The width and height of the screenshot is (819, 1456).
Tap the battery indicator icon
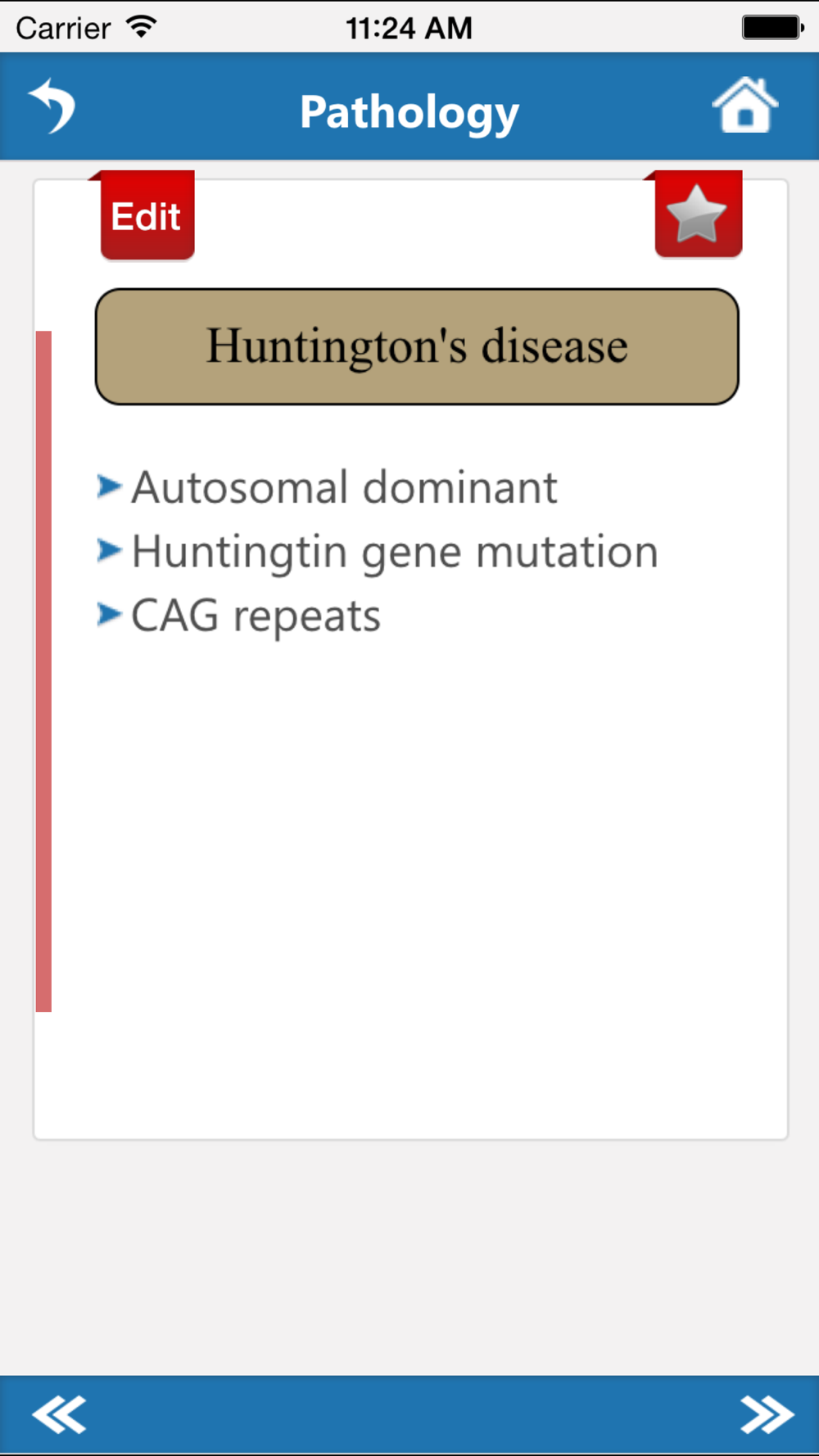(773, 27)
